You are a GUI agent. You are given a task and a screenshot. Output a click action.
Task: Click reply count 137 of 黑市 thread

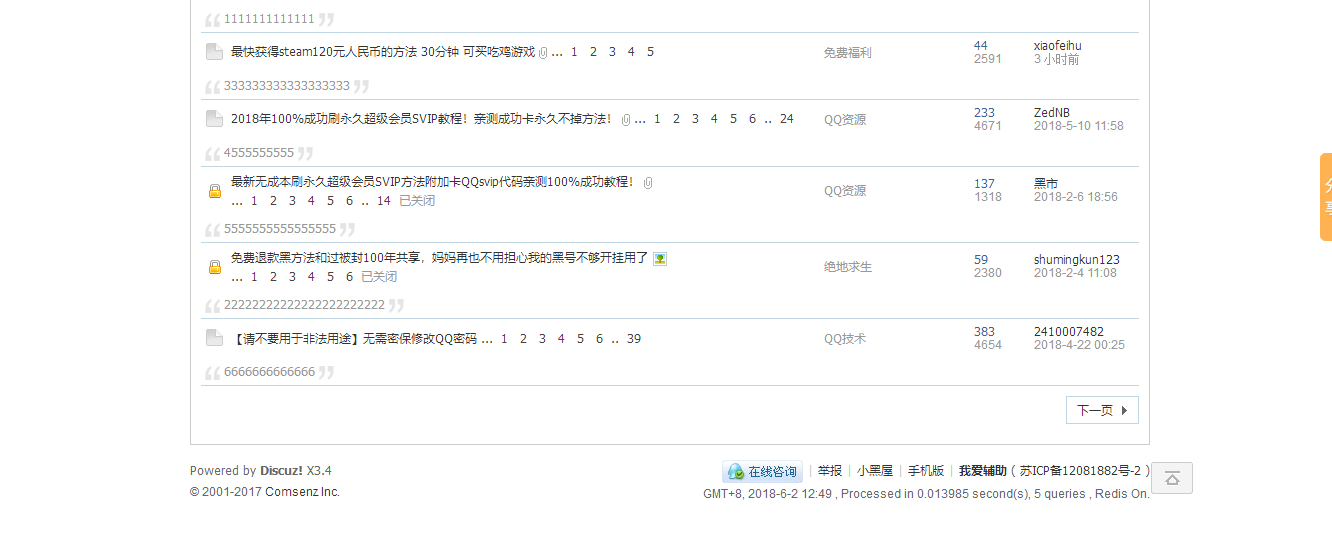pos(985,184)
